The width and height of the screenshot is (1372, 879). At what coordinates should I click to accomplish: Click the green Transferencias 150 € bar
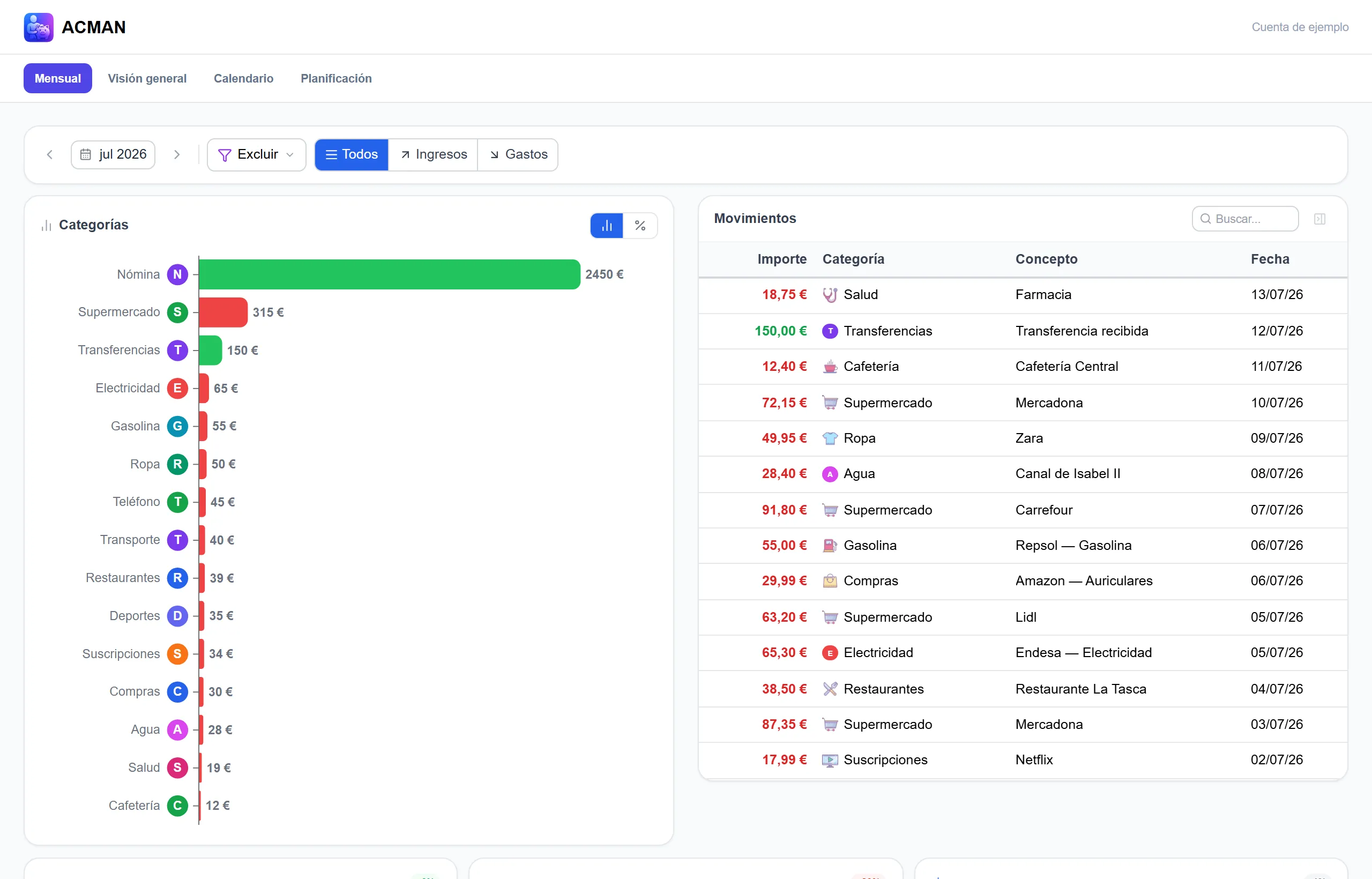[211, 351]
